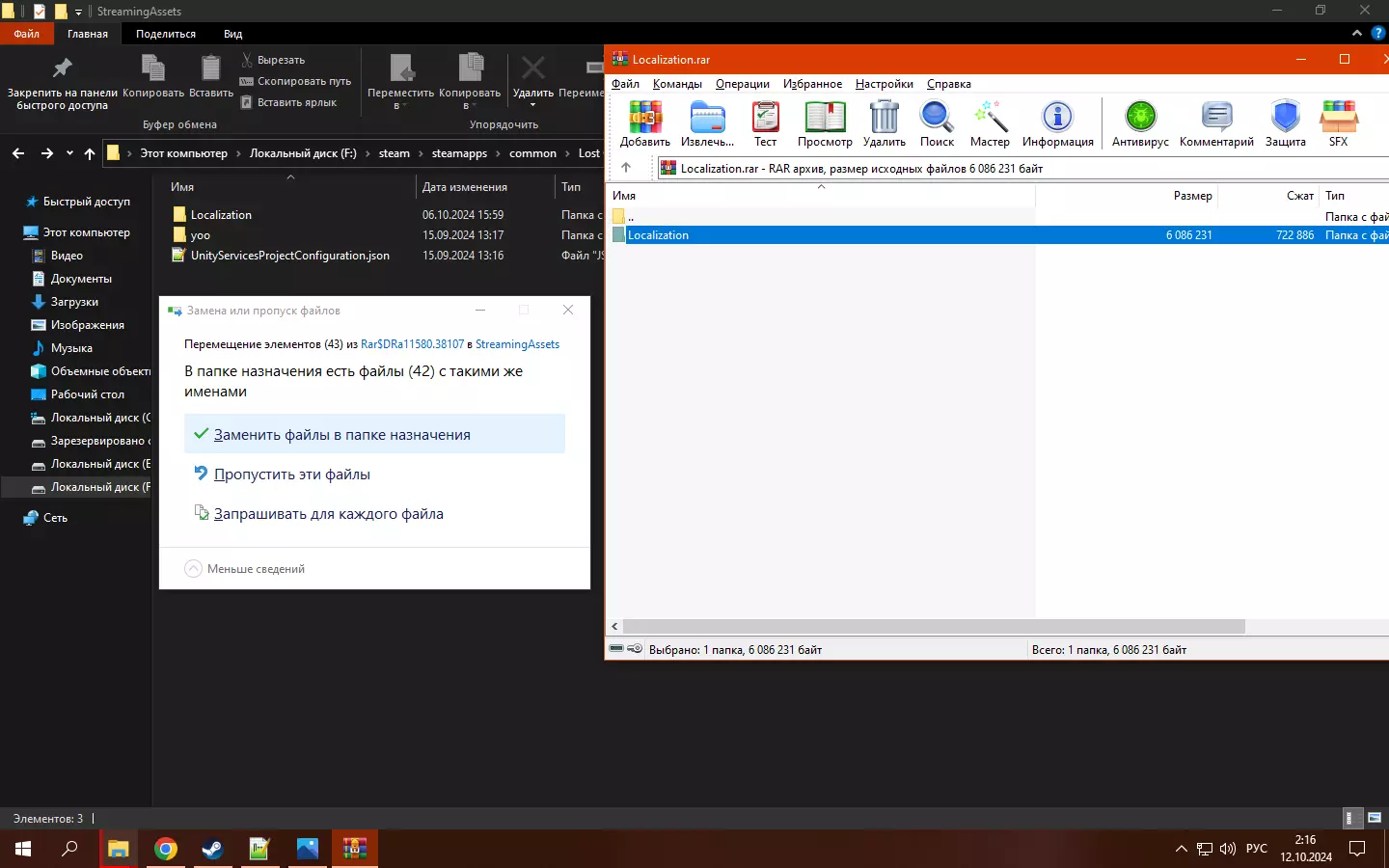Open Delete (Удалить) dropdown arrow in ribbon

click(532, 105)
